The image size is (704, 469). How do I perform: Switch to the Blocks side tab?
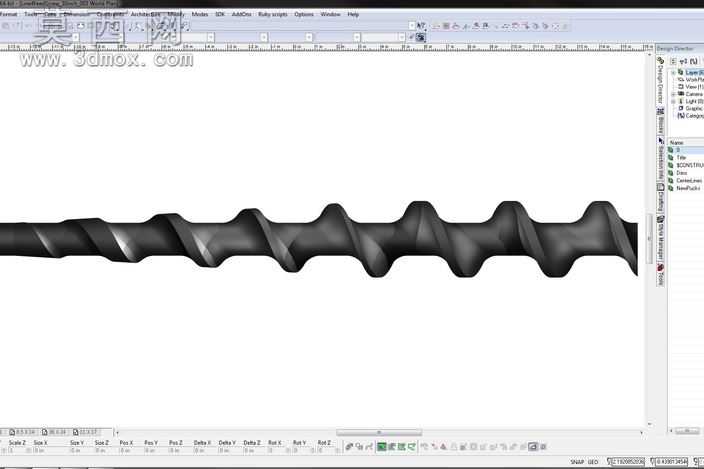click(660, 121)
